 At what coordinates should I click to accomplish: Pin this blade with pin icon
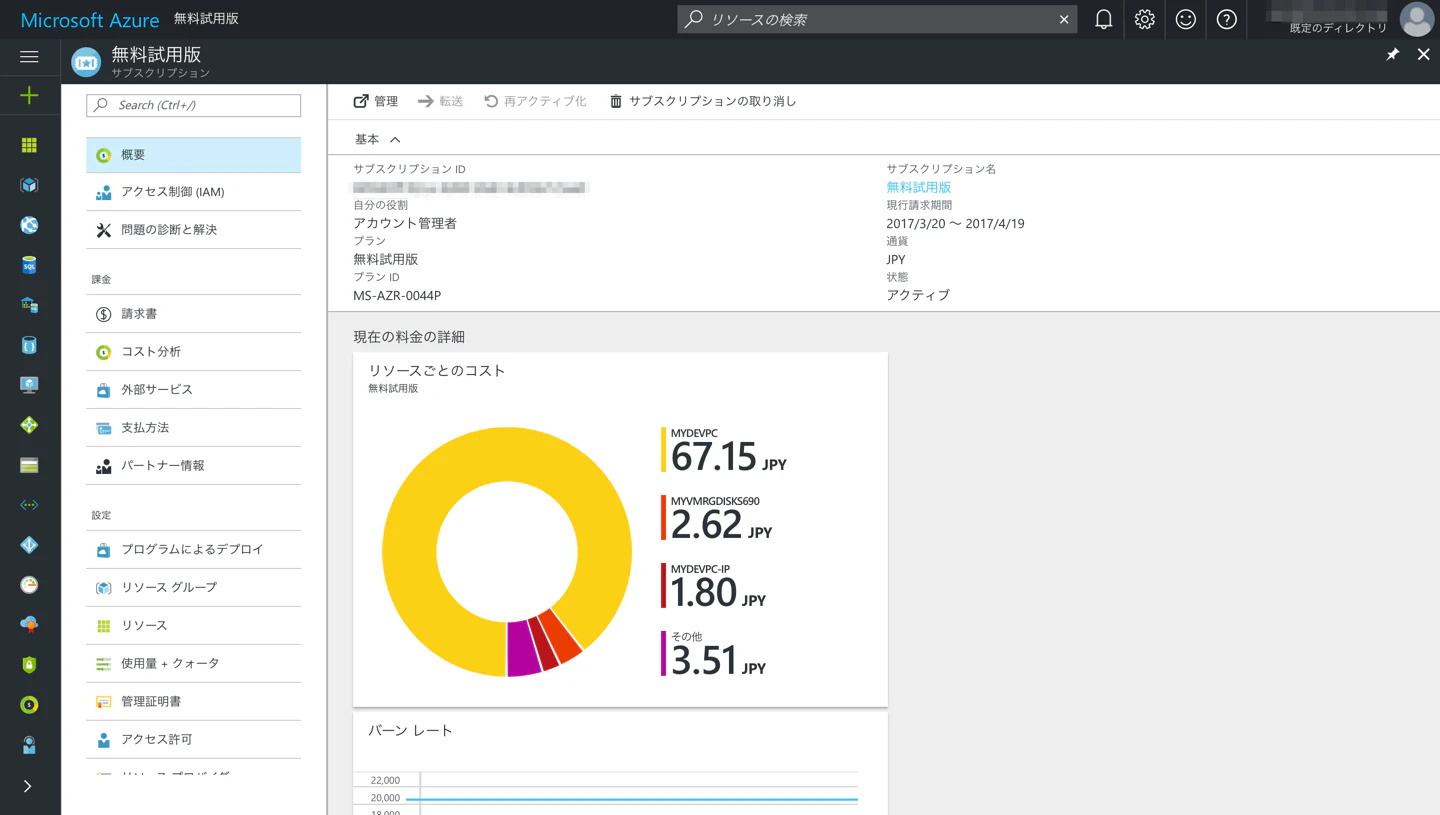(x=1392, y=55)
